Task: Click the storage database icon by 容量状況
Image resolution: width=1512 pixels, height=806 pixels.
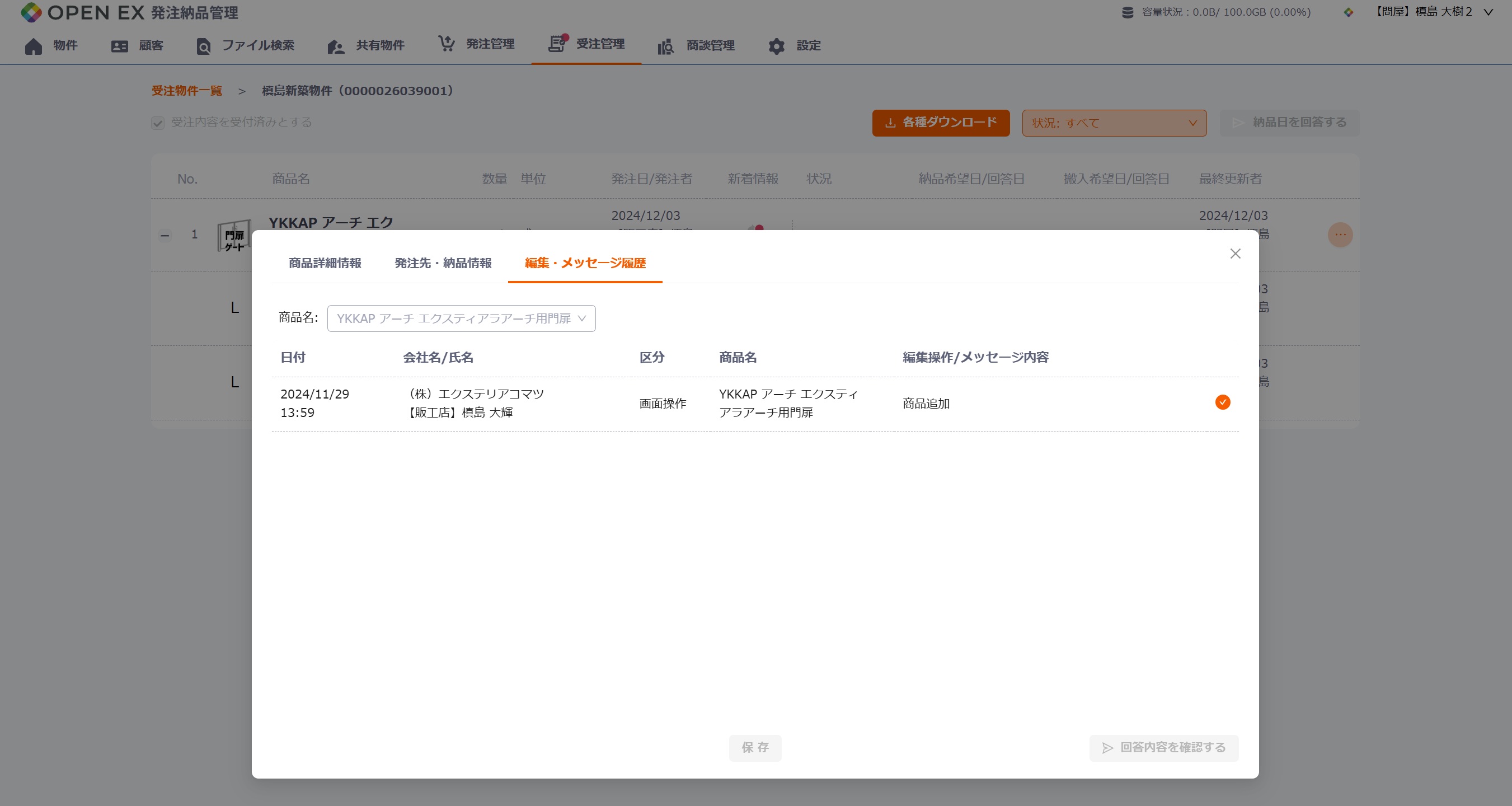Action: (x=1127, y=12)
